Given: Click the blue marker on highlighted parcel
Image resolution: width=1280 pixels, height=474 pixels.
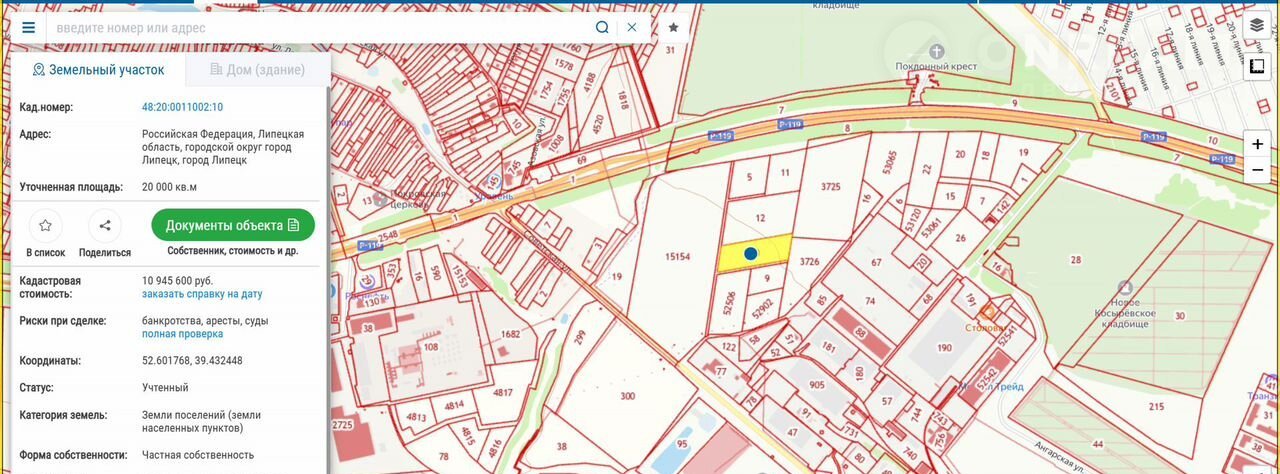Looking at the screenshot, I should click(750, 254).
